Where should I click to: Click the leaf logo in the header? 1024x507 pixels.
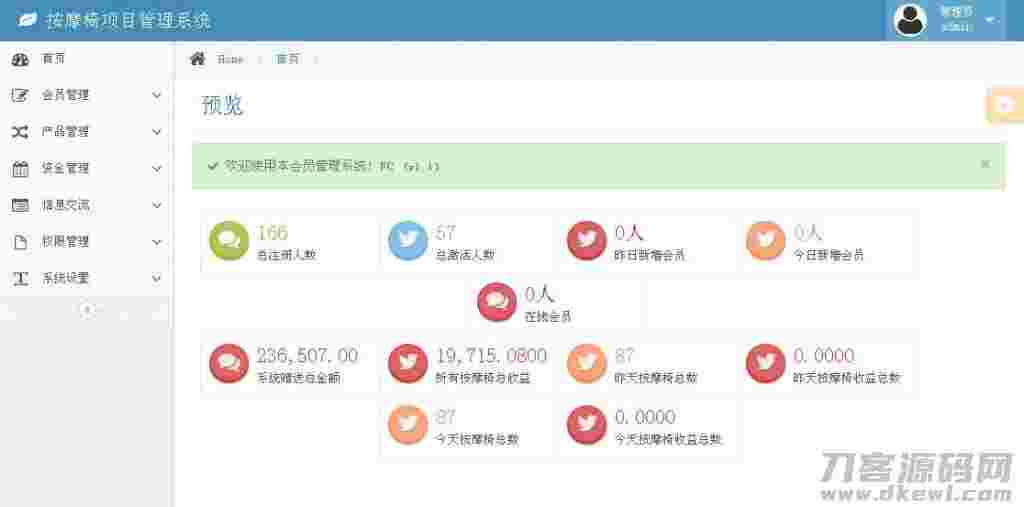[28, 20]
